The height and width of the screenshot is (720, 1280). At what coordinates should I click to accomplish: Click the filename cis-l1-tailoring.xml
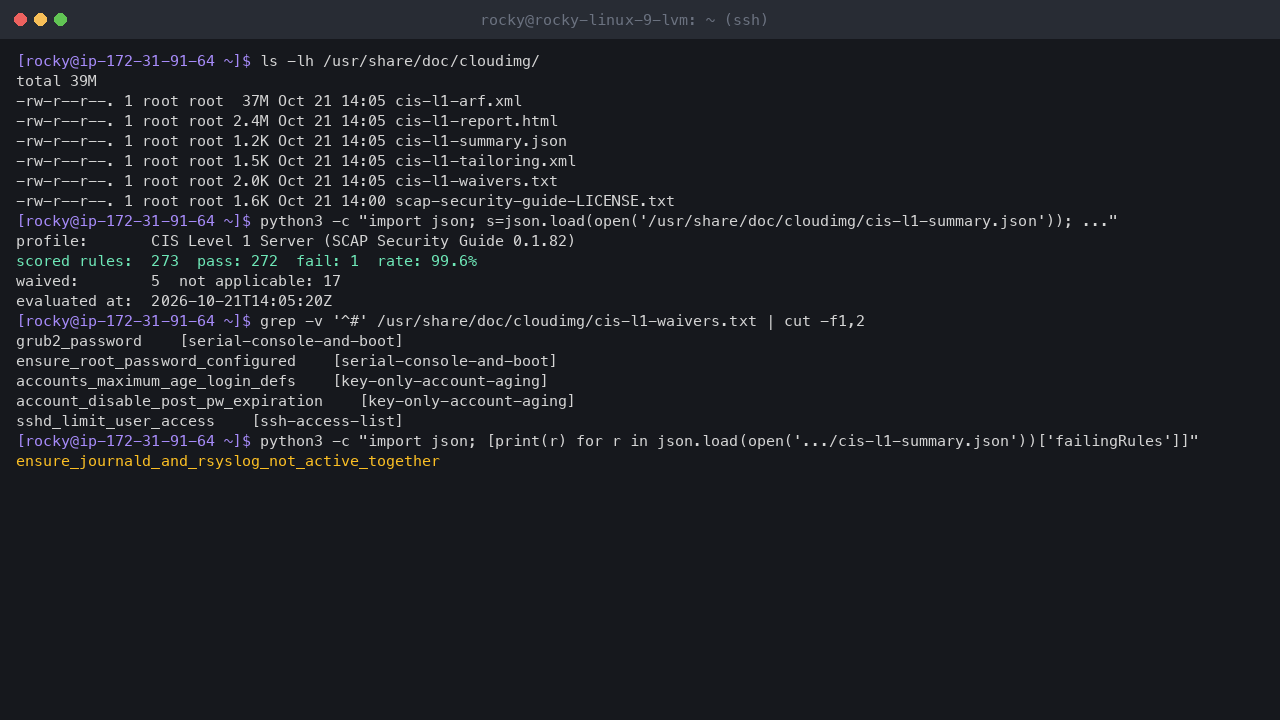[x=485, y=161]
